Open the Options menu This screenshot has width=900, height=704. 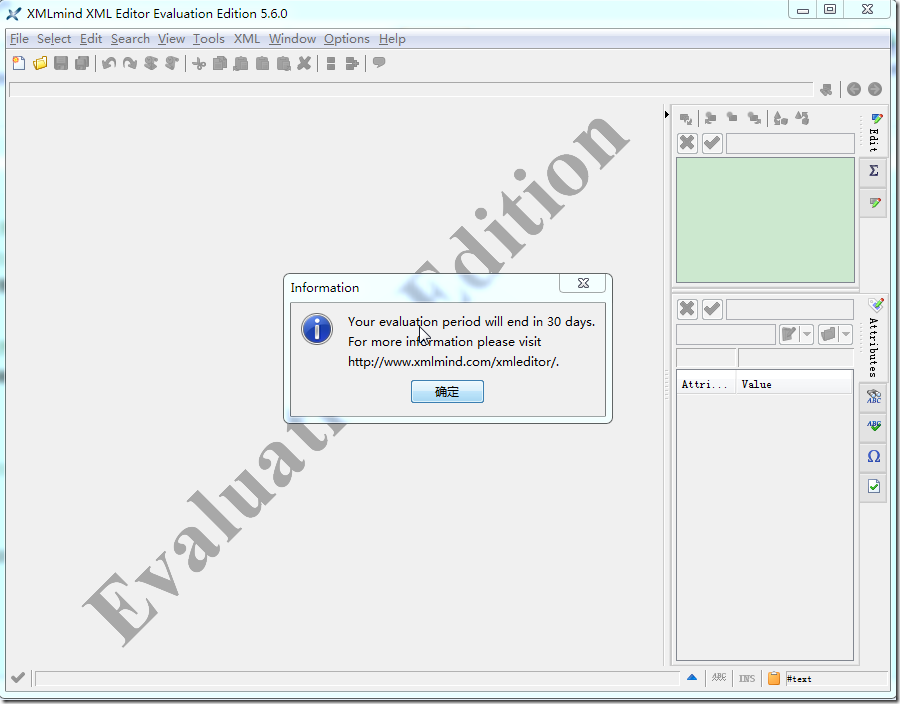[x=347, y=39]
